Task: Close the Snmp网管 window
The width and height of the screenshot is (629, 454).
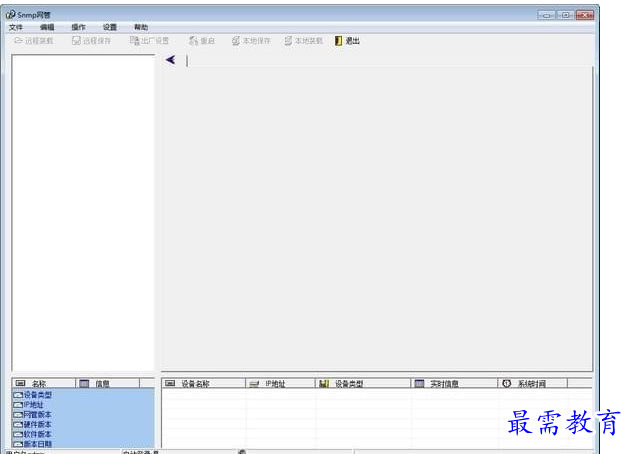Action: 585,15
